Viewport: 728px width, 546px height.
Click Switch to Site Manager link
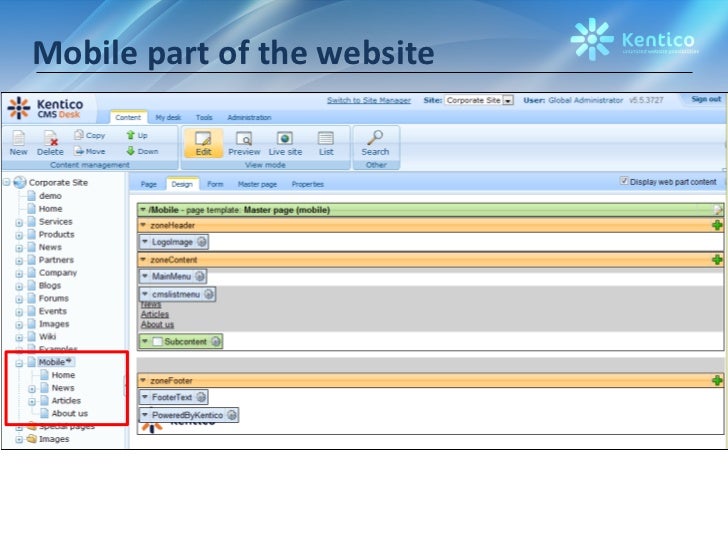coord(369,100)
